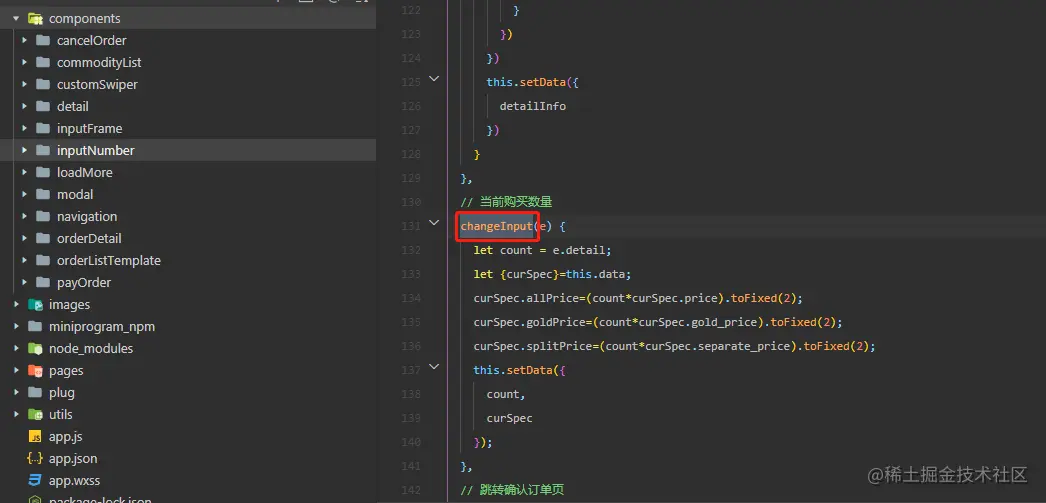Fold the changeInput function at line 131
Screen dimensions: 1046x503
tap(434, 222)
